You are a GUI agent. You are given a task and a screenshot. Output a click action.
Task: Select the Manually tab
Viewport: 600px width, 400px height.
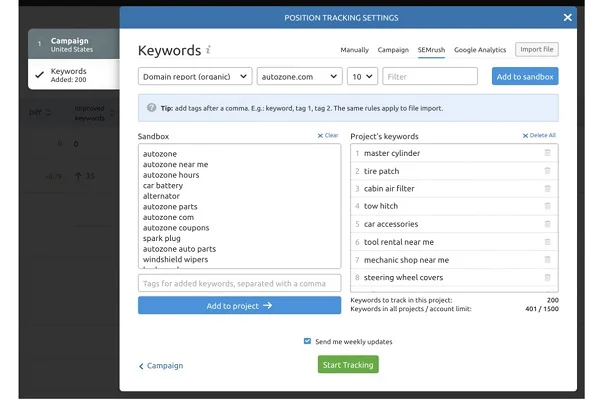point(352,50)
